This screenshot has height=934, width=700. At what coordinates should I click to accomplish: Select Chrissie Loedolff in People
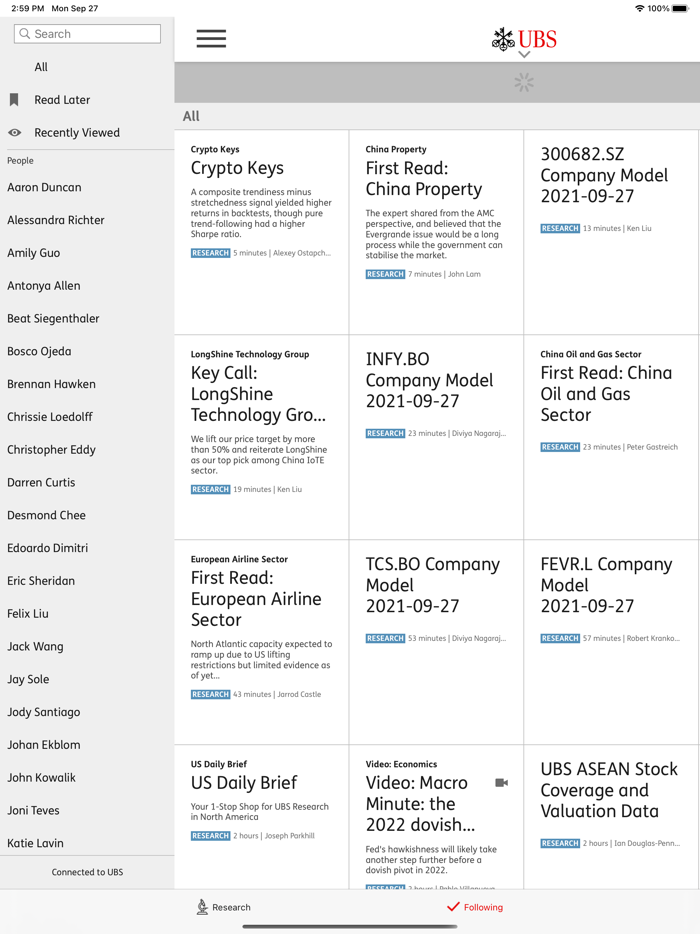tap(49, 416)
